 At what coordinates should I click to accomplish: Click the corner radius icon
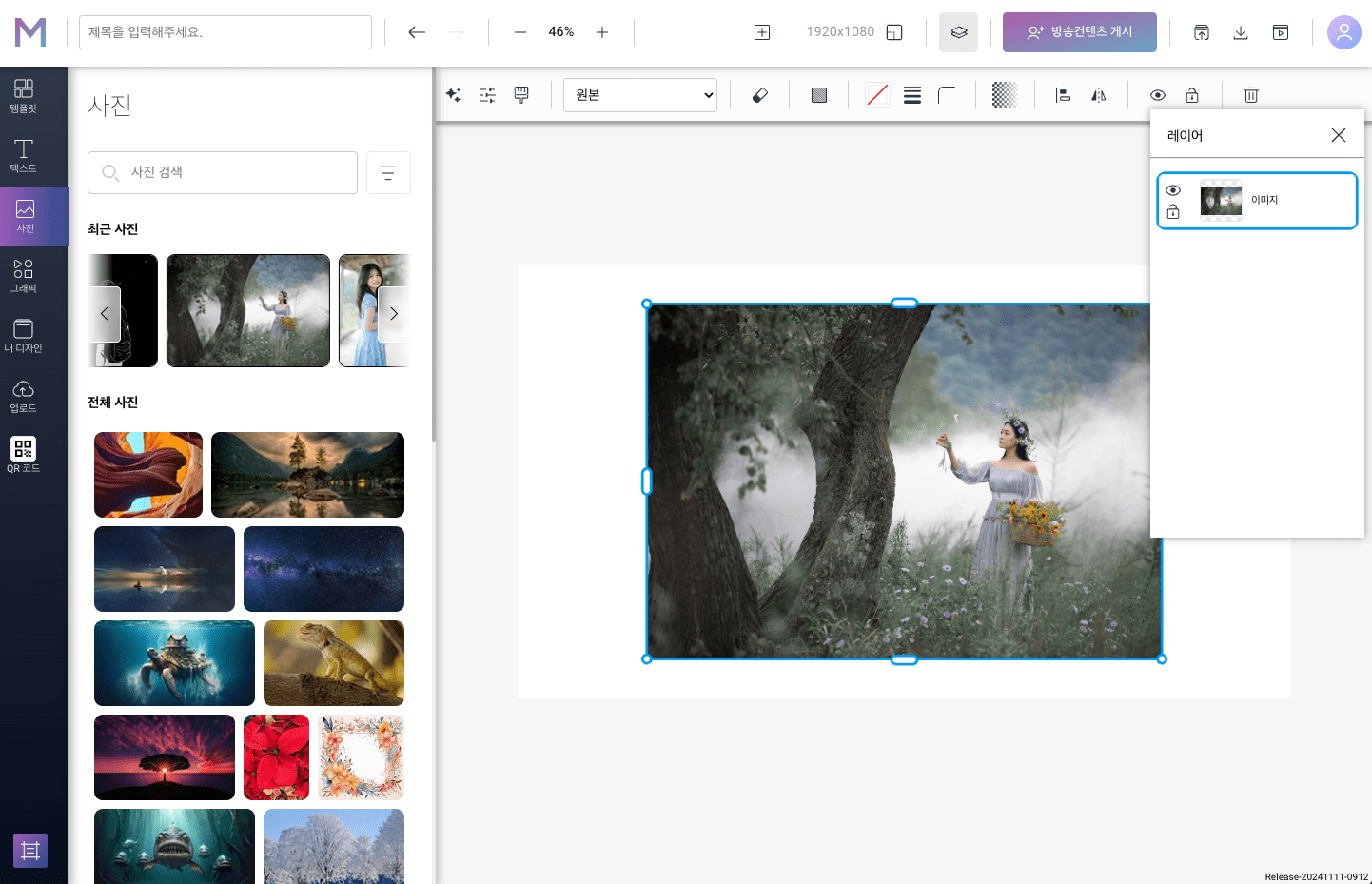pos(947,95)
